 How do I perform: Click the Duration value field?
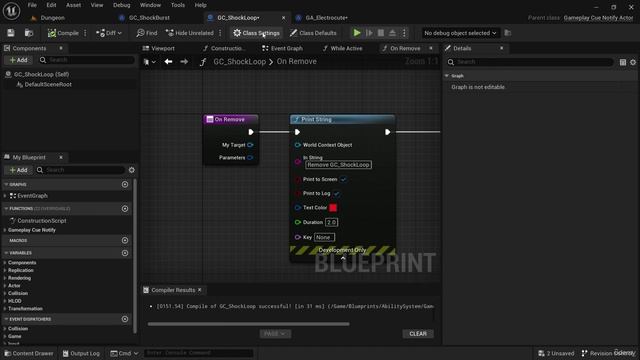331,222
